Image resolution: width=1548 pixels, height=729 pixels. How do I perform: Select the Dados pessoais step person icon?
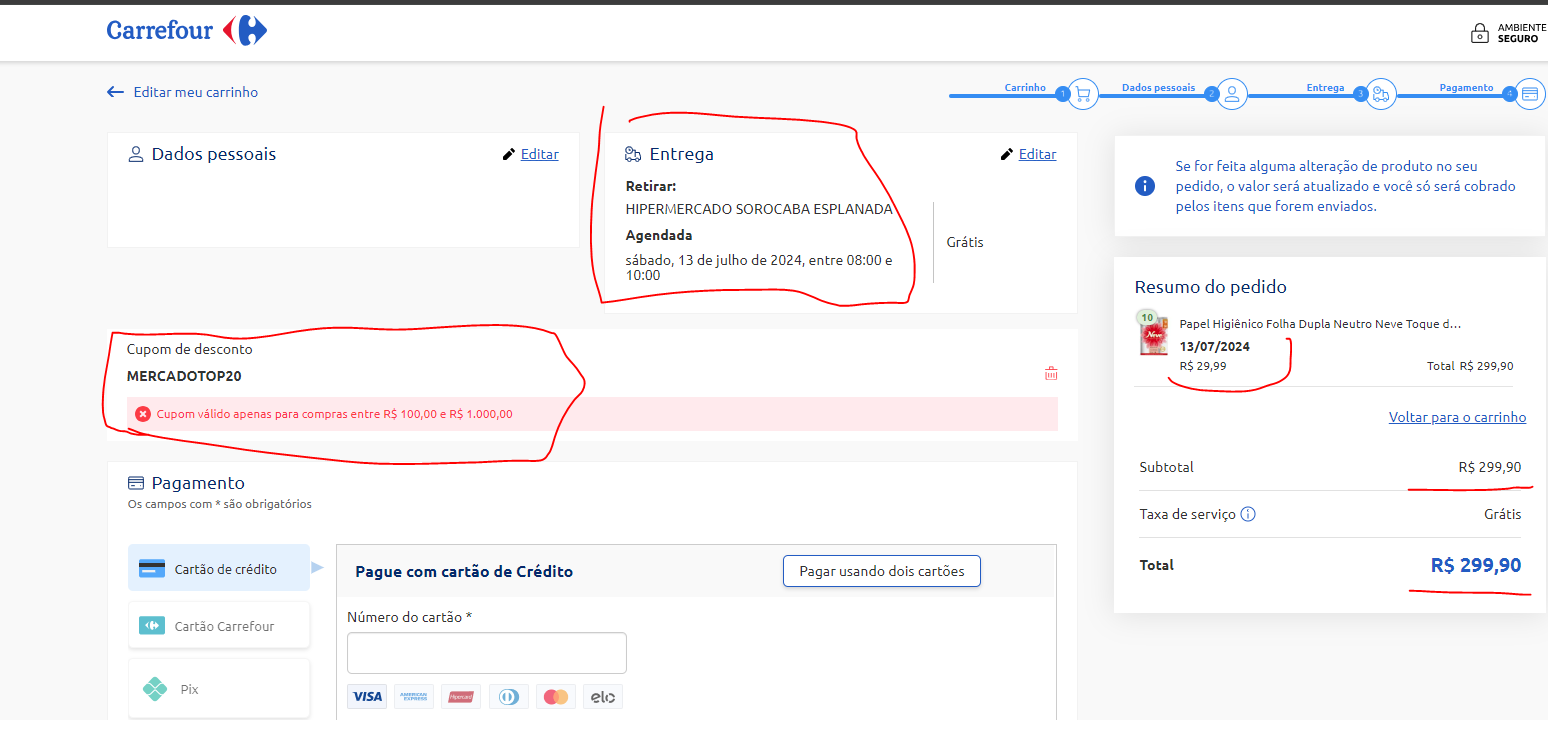1232,94
